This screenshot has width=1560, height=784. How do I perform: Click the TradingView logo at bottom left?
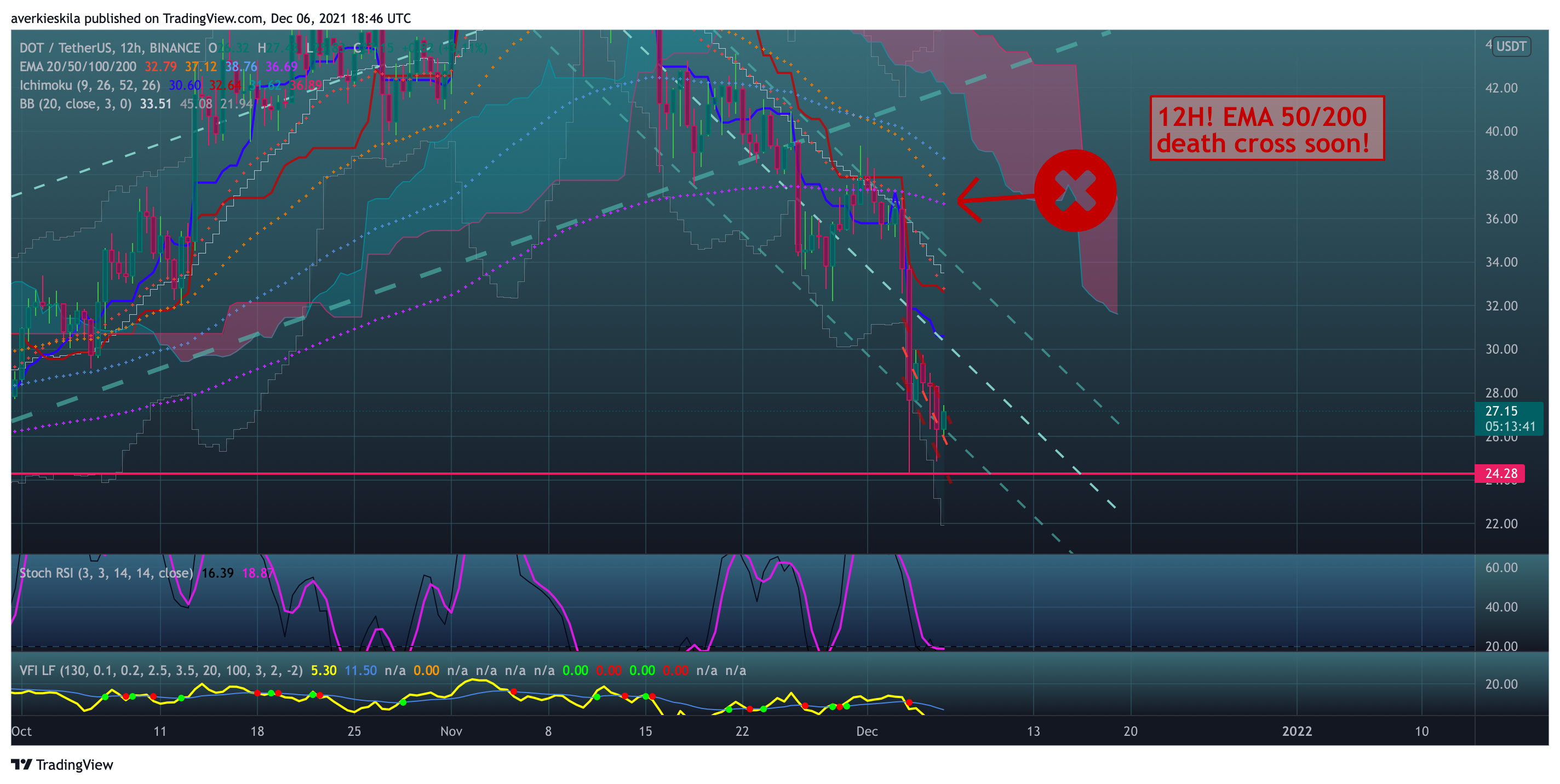[62, 765]
